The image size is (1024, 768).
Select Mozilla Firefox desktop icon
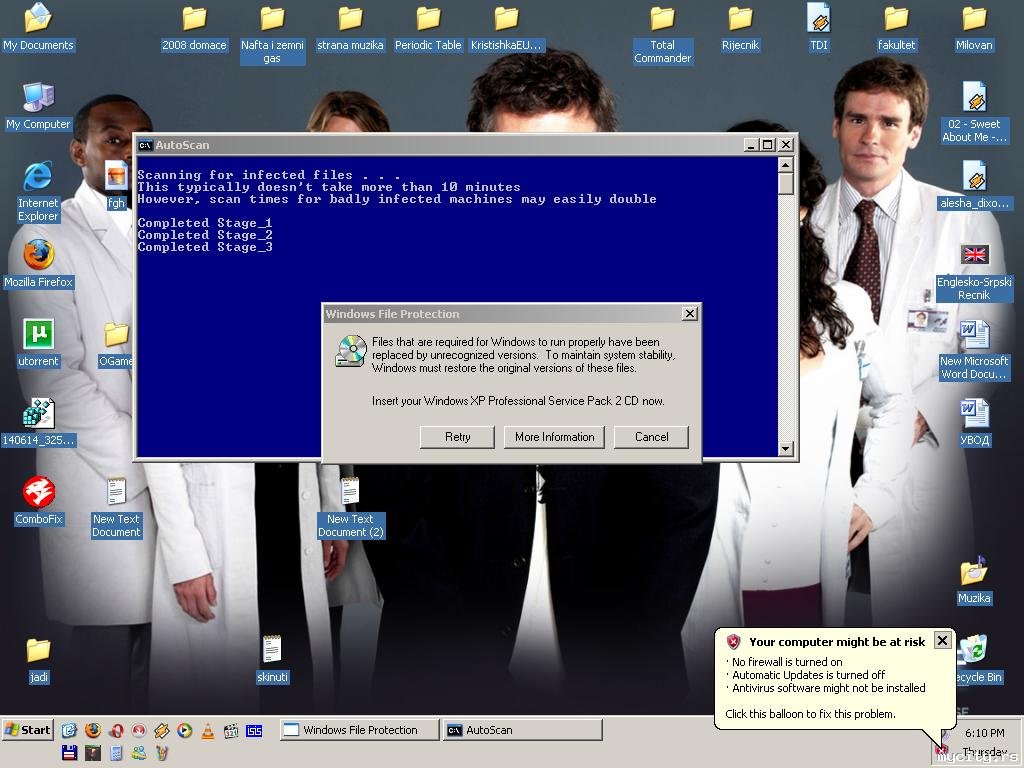point(38,264)
